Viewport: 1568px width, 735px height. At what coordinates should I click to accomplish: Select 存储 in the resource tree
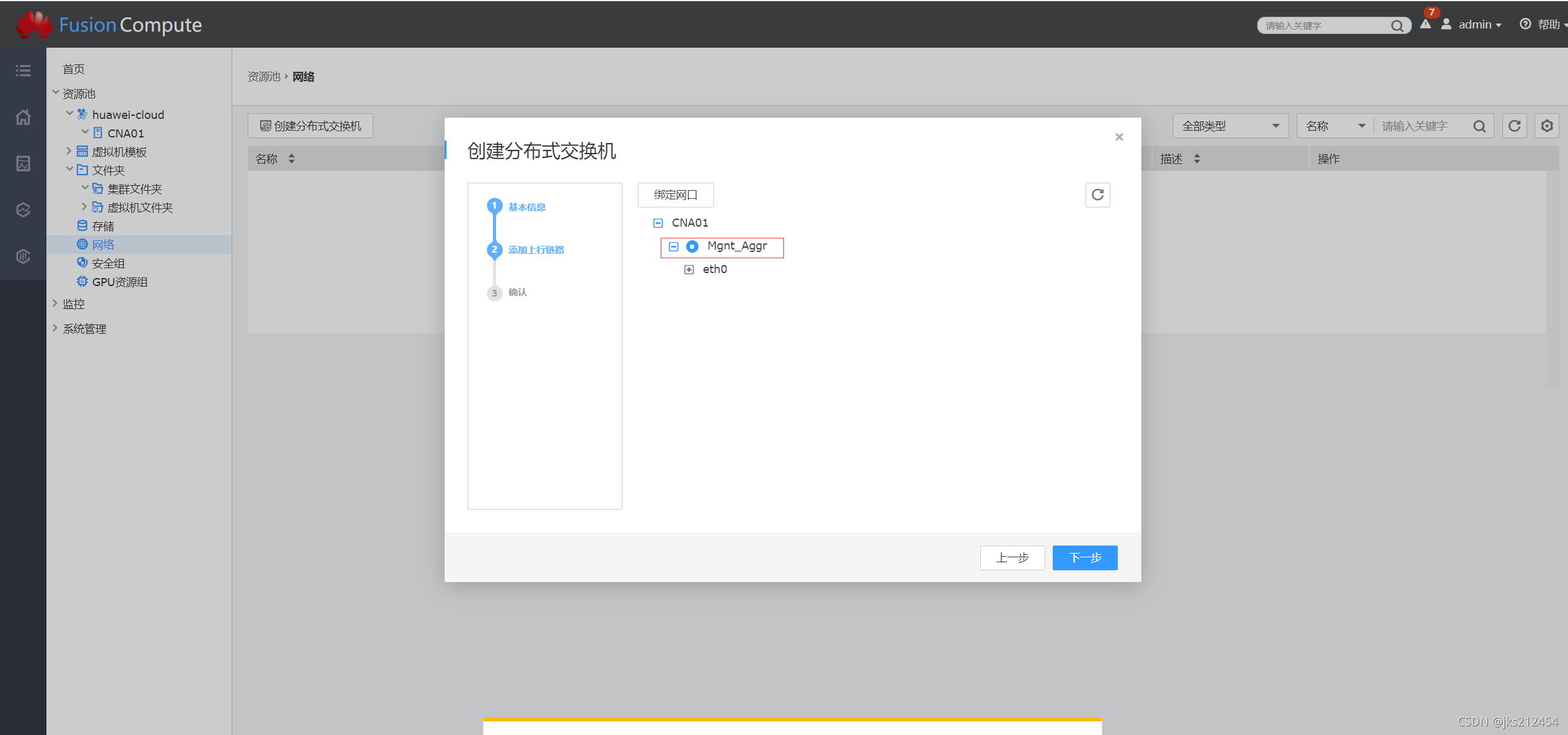click(x=104, y=225)
